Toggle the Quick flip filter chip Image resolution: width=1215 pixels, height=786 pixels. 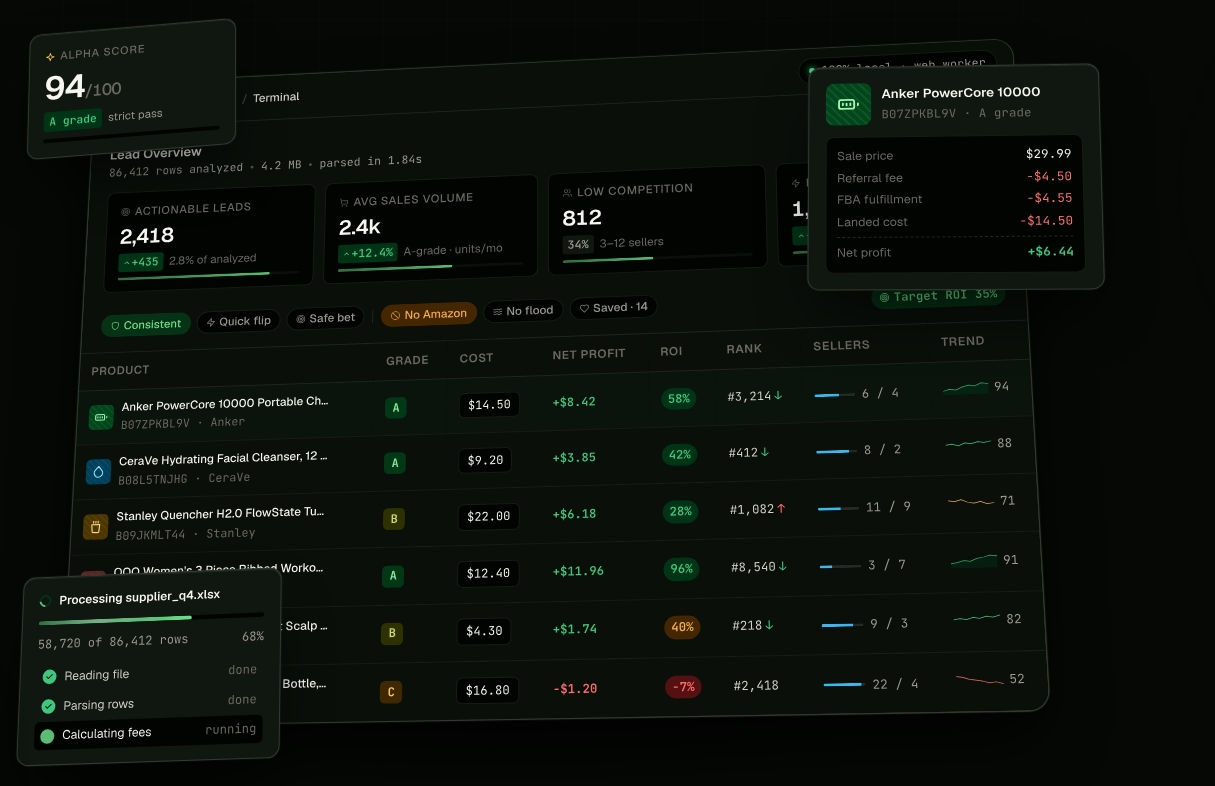[238, 321]
